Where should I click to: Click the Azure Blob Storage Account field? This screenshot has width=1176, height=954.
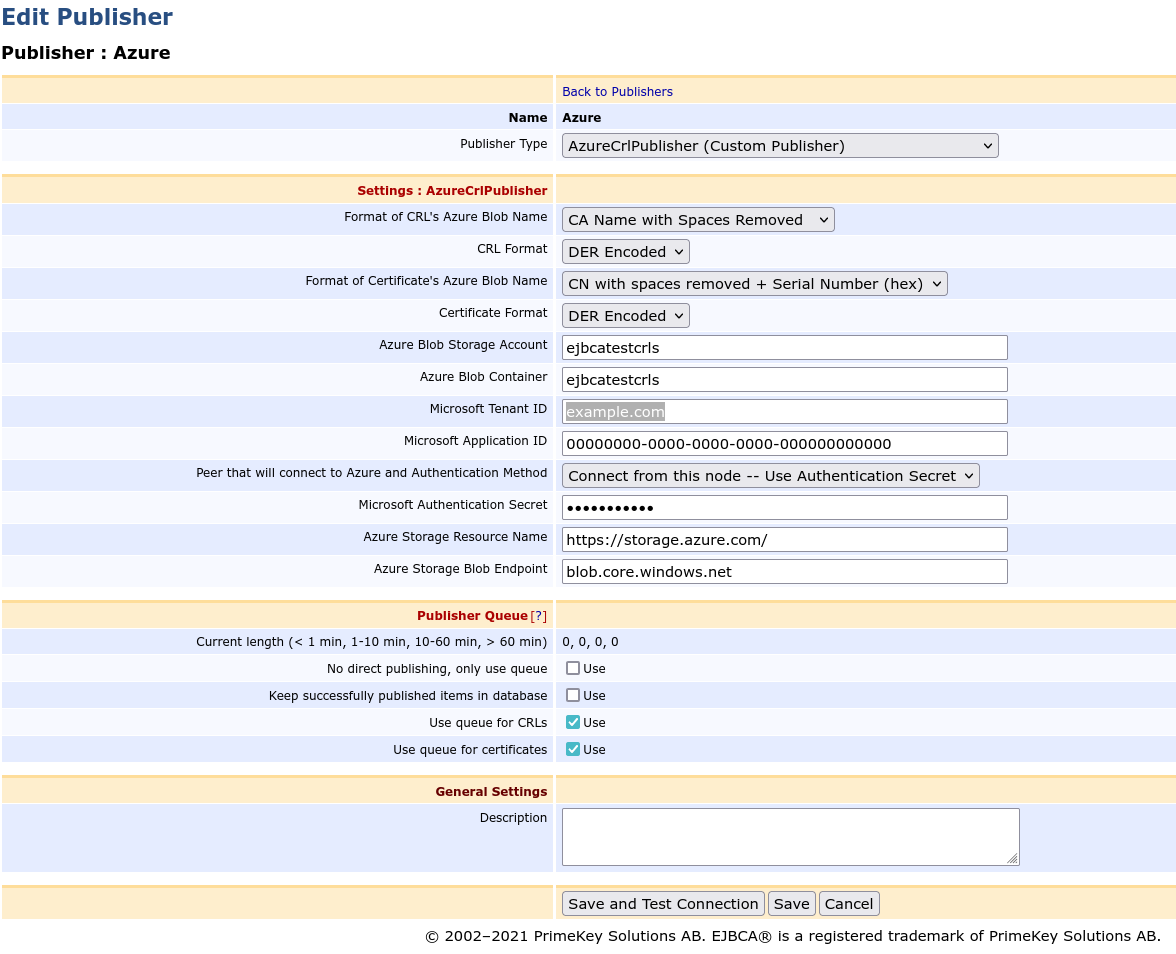784,347
